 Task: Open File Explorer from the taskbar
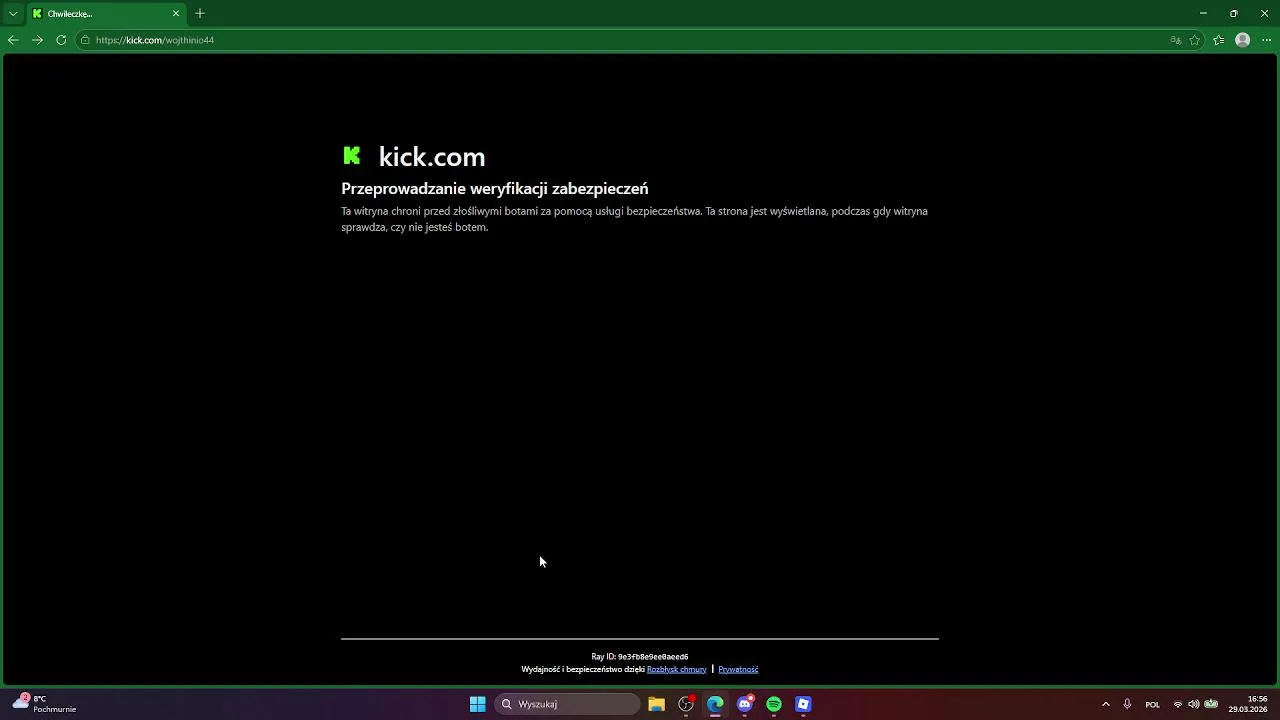coord(657,704)
